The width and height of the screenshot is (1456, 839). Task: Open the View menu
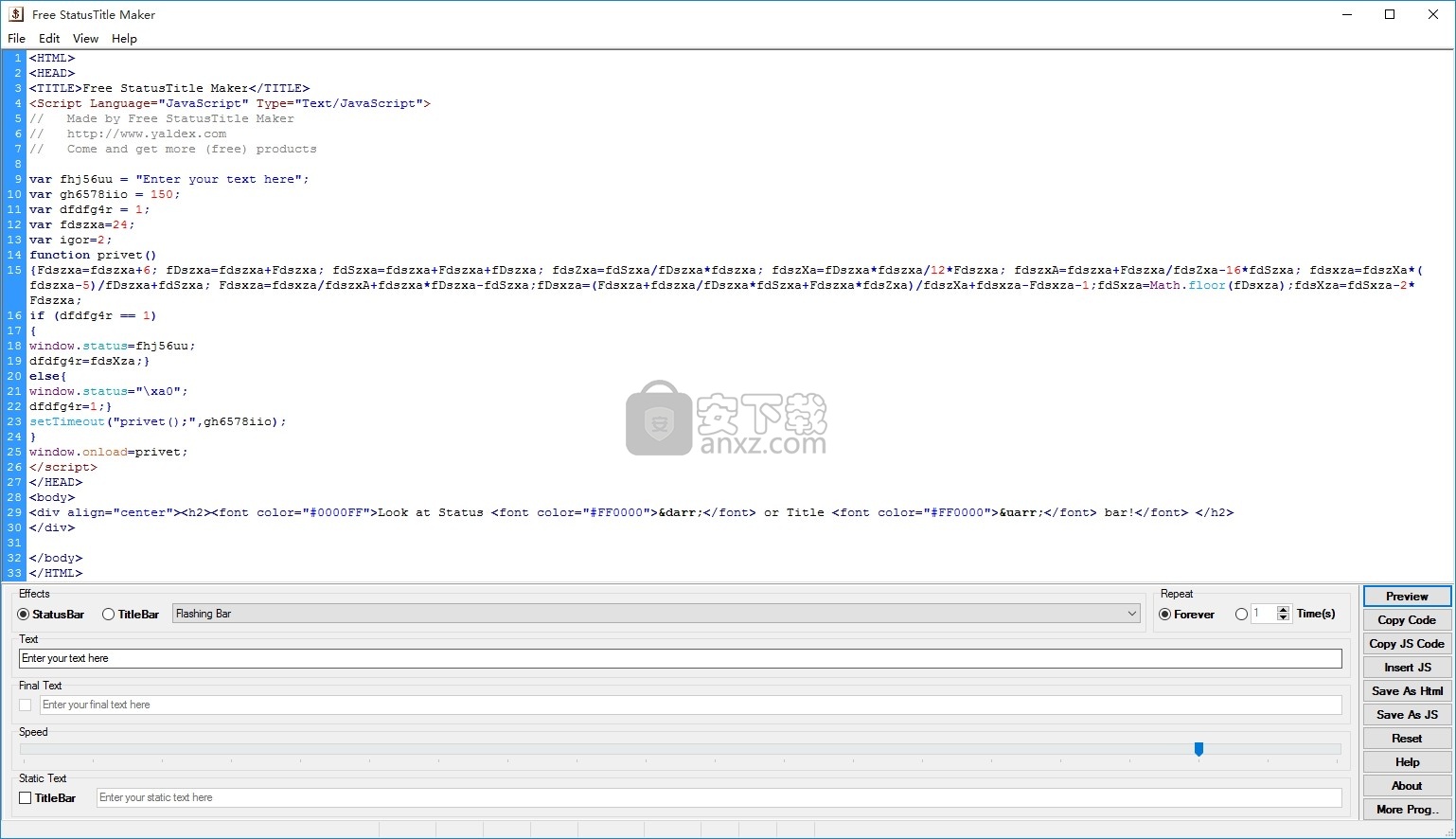click(85, 39)
